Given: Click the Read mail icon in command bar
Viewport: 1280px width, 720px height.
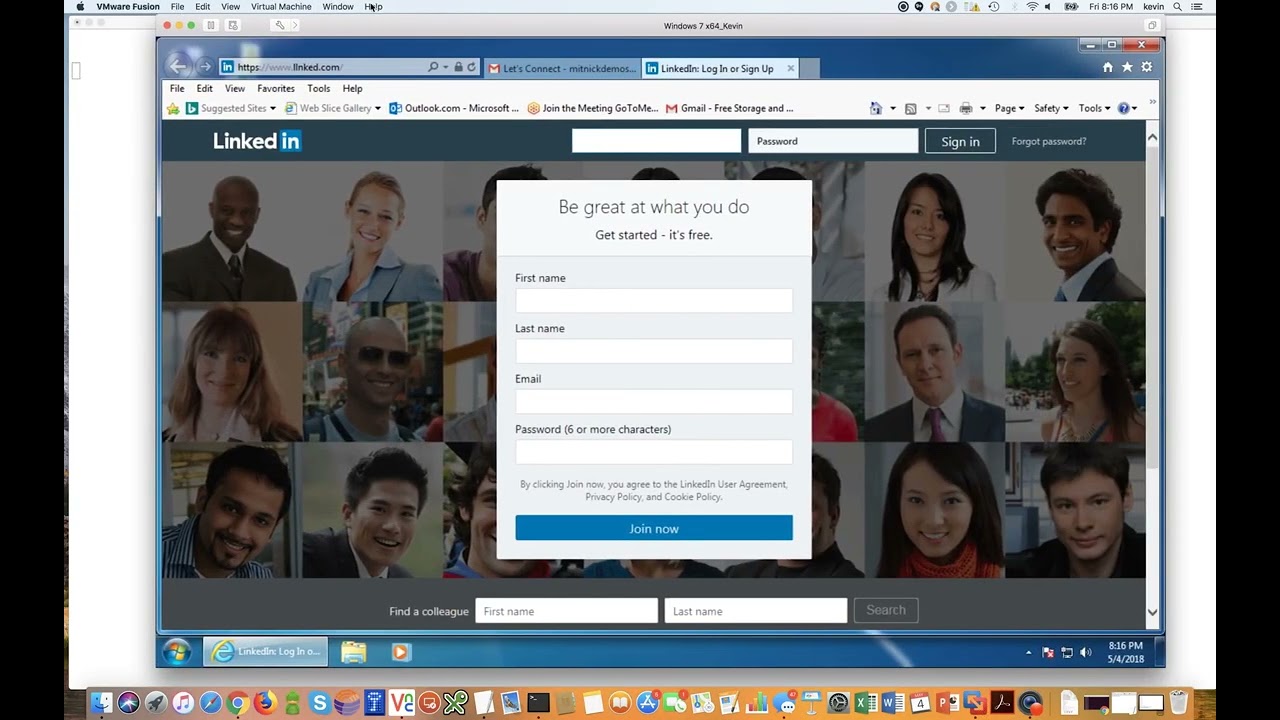Looking at the screenshot, I should (x=943, y=108).
